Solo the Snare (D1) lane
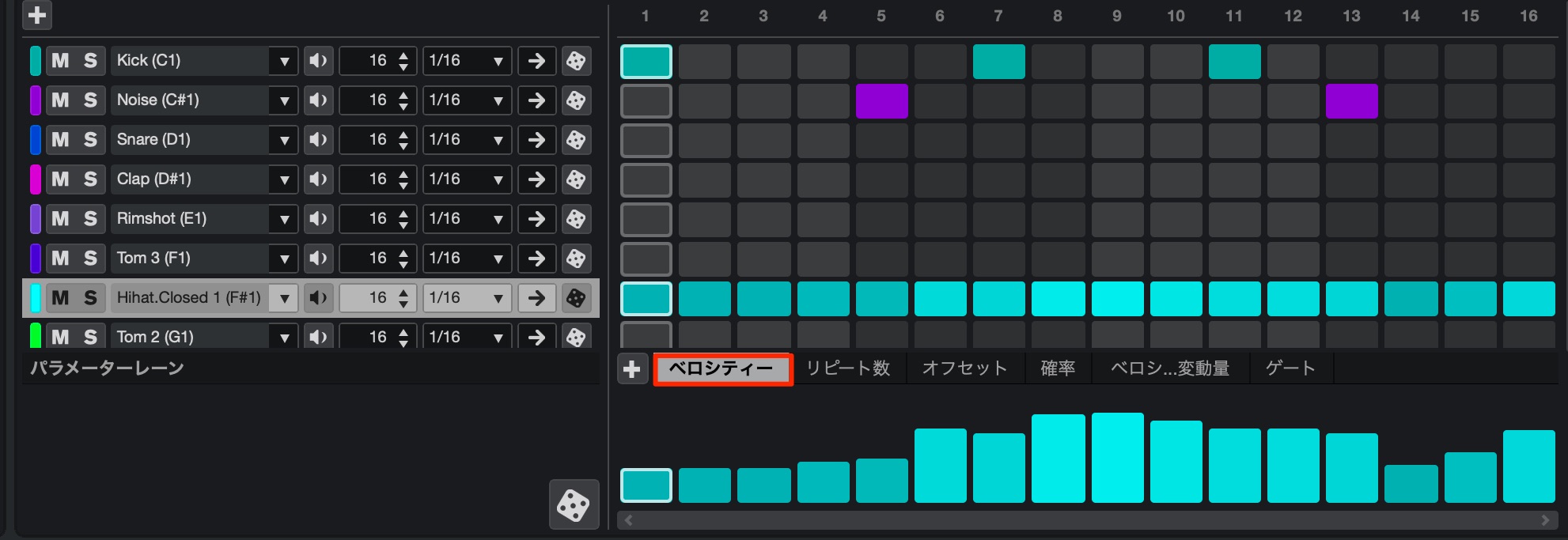Screen dimensions: 1568x540 click(x=90, y=140)
